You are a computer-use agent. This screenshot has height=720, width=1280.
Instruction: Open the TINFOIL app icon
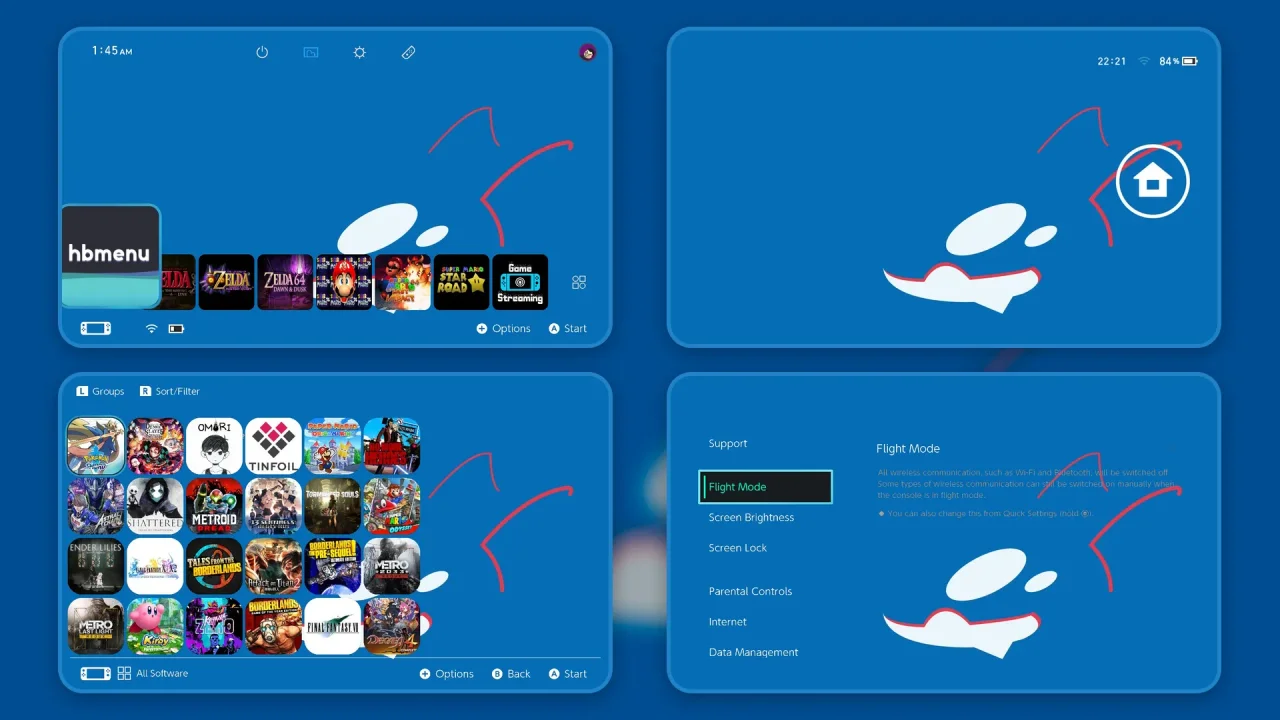(x=273, y=446)
